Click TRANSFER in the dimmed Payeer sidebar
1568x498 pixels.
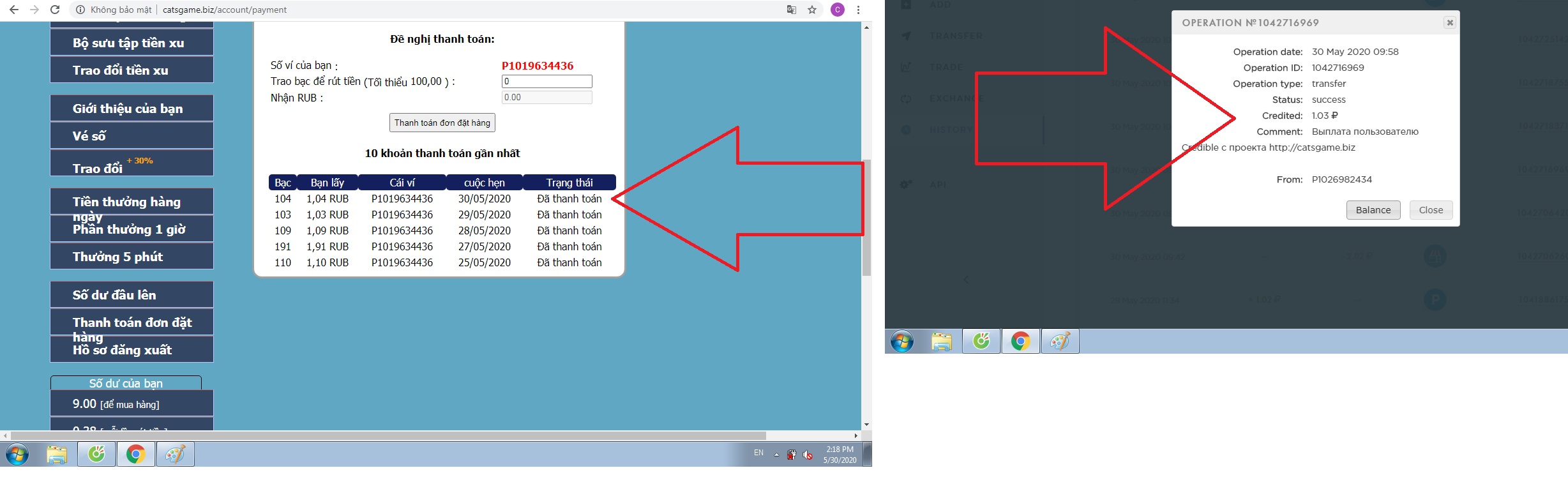956,36
